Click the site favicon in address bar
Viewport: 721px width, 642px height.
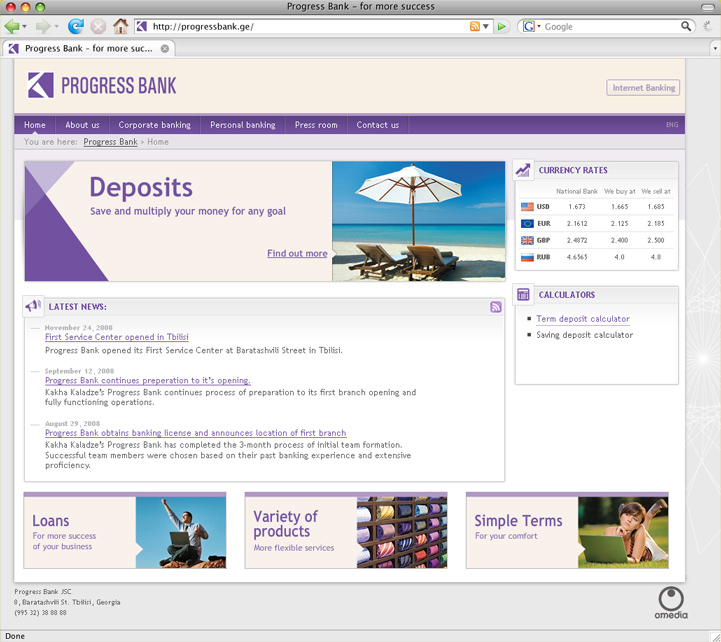point(142,27)
